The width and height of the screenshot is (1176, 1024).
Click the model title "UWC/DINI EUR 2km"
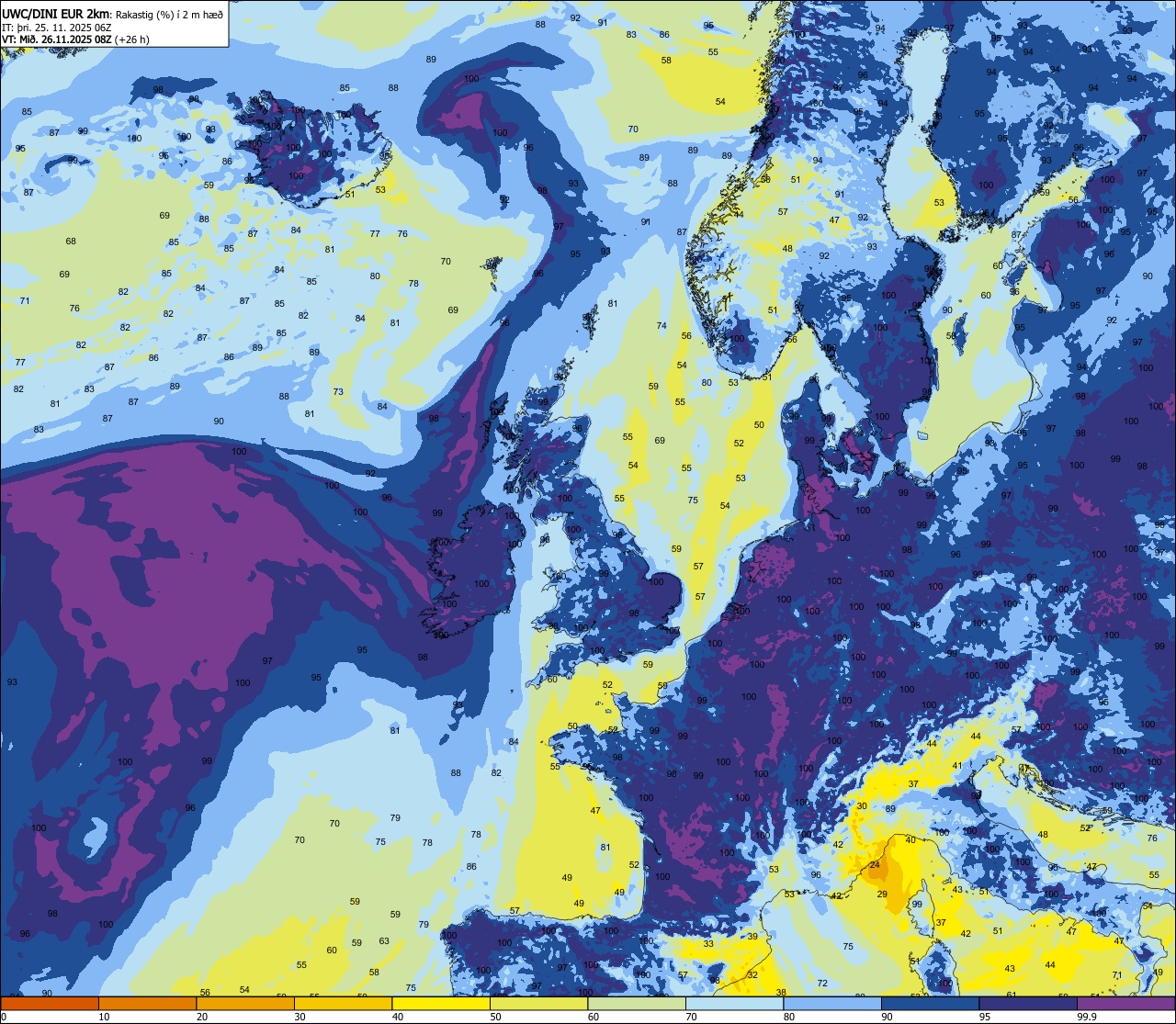tap(56, 14)
